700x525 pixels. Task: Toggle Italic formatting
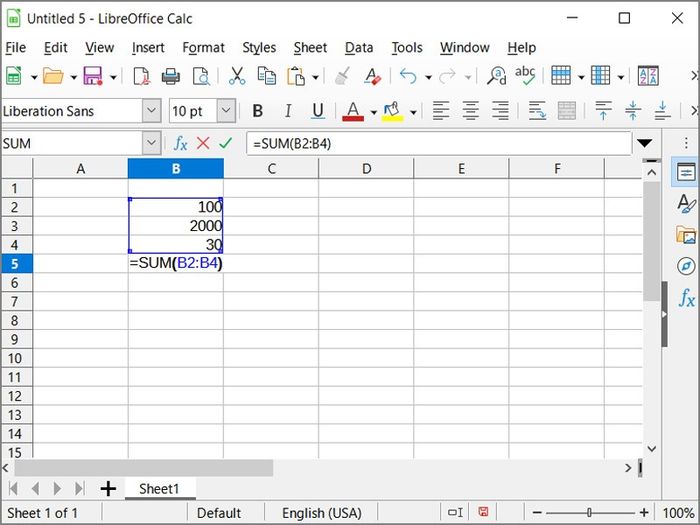tap(288, 111)
